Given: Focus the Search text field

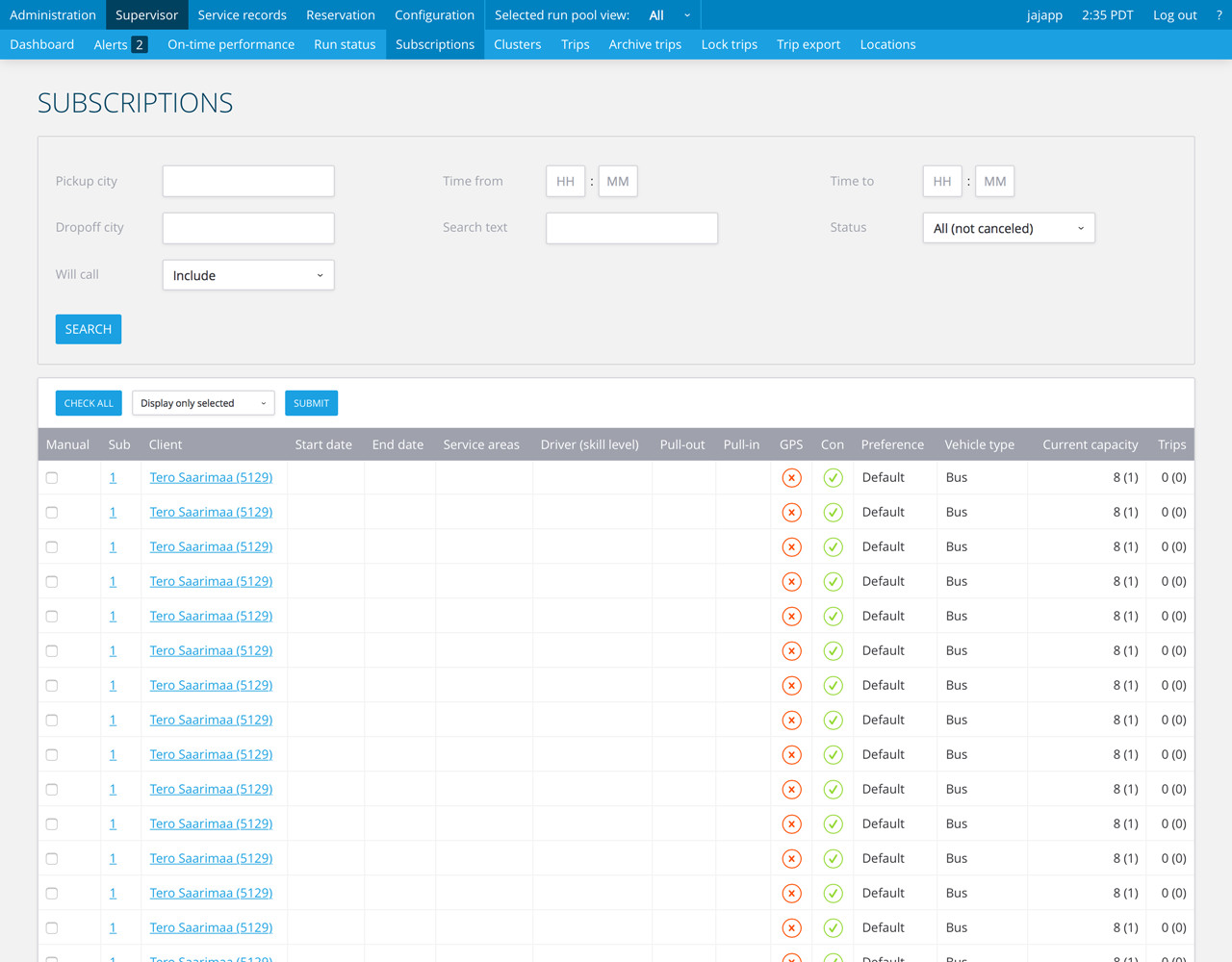Looking at the screenshot, I should (x=631, y=228).
